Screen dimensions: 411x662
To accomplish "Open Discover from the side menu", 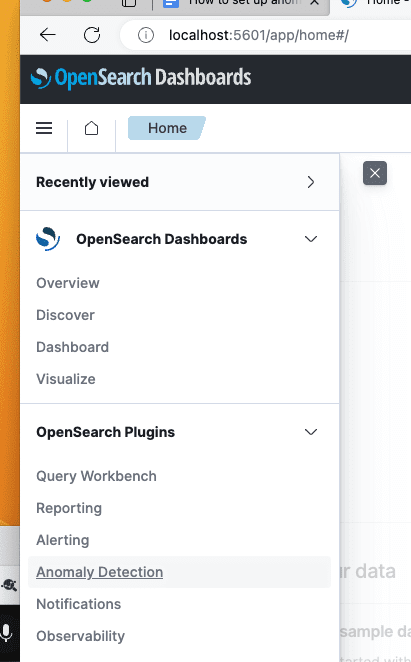I will pos(65,315).
